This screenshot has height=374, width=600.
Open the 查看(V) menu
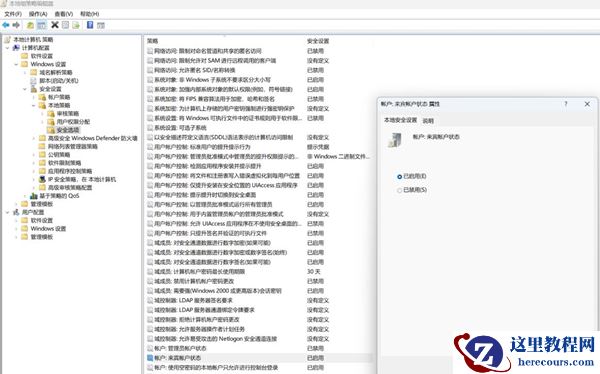pos(64,14)
